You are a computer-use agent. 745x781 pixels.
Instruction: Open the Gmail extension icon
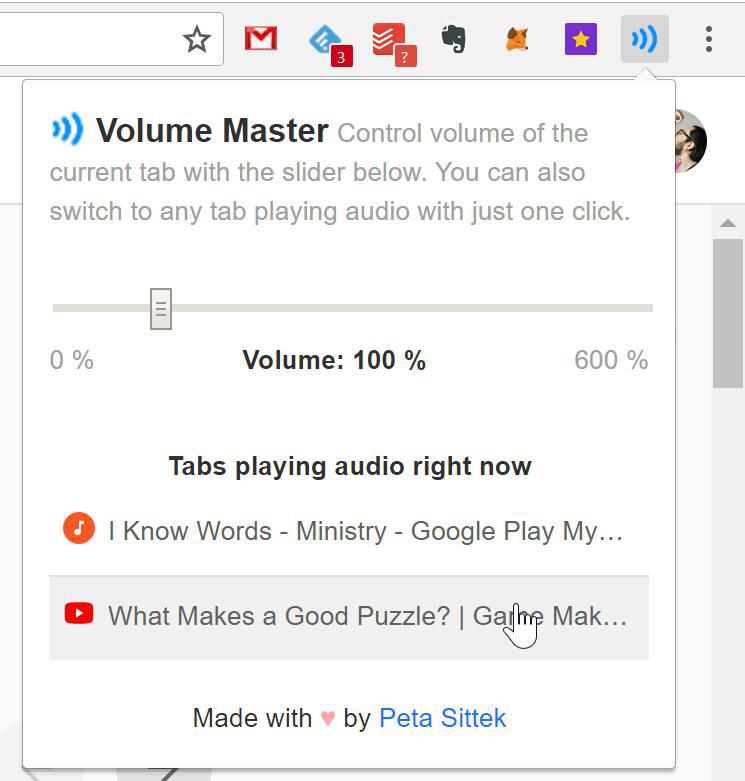click(261, 39)
